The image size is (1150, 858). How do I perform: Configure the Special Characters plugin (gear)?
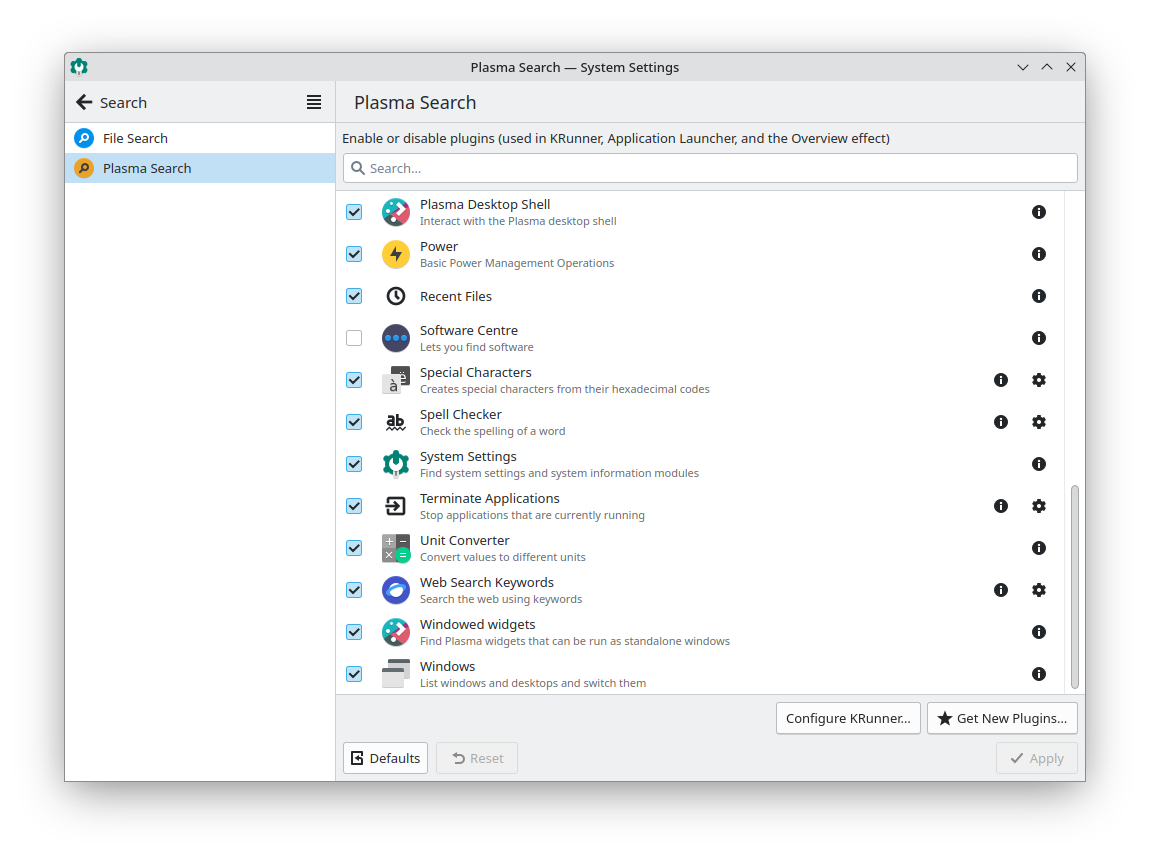point(1039,380)
